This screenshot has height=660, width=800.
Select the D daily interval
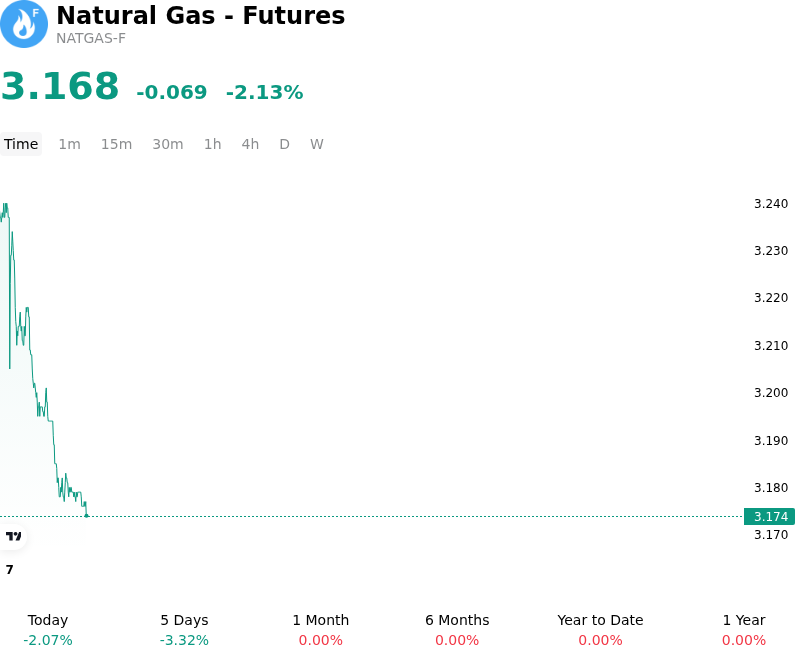tap(285, 144)
